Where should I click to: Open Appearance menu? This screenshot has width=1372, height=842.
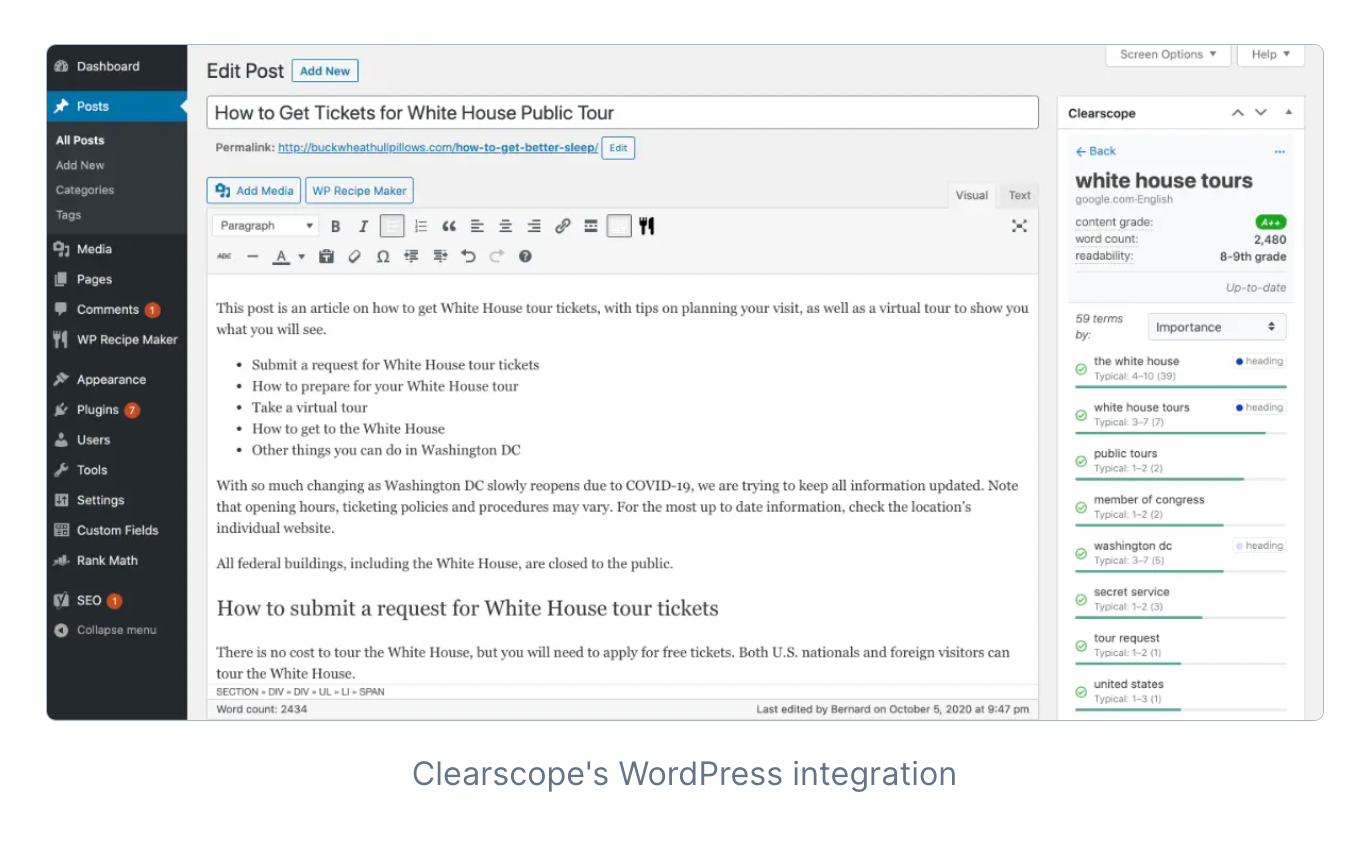(117, 379)
